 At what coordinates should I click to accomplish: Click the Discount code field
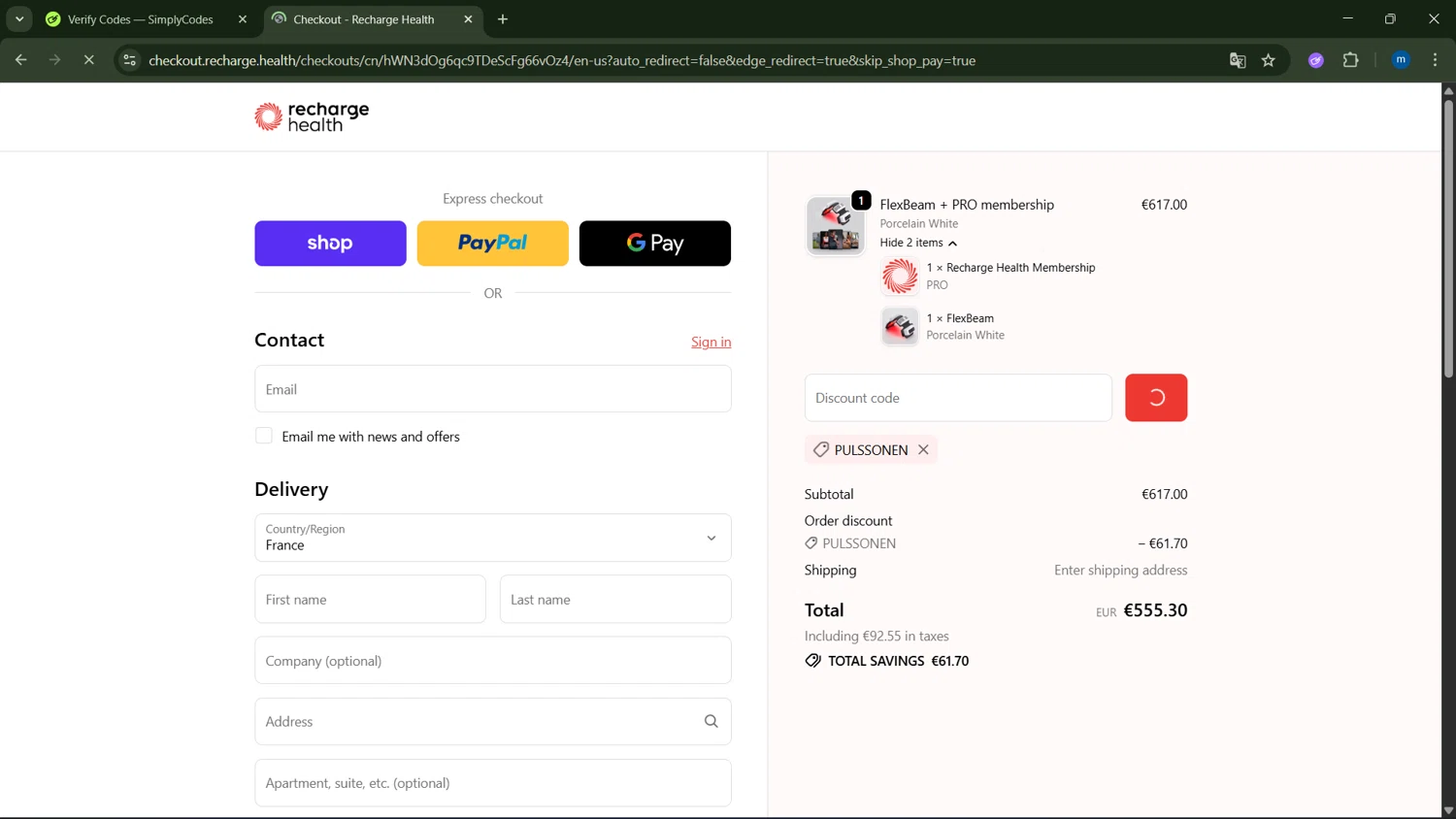coord(958,398)
